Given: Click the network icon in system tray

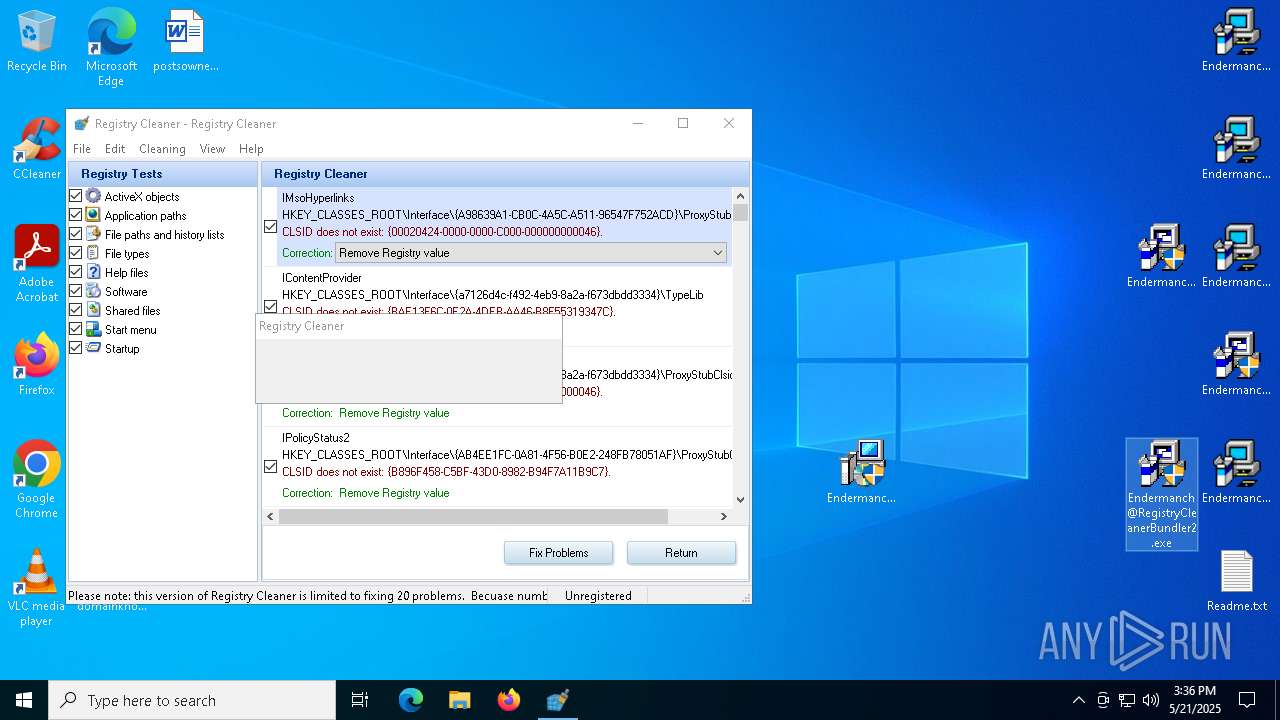Looking at the screenshot, I should [1127, 700].
